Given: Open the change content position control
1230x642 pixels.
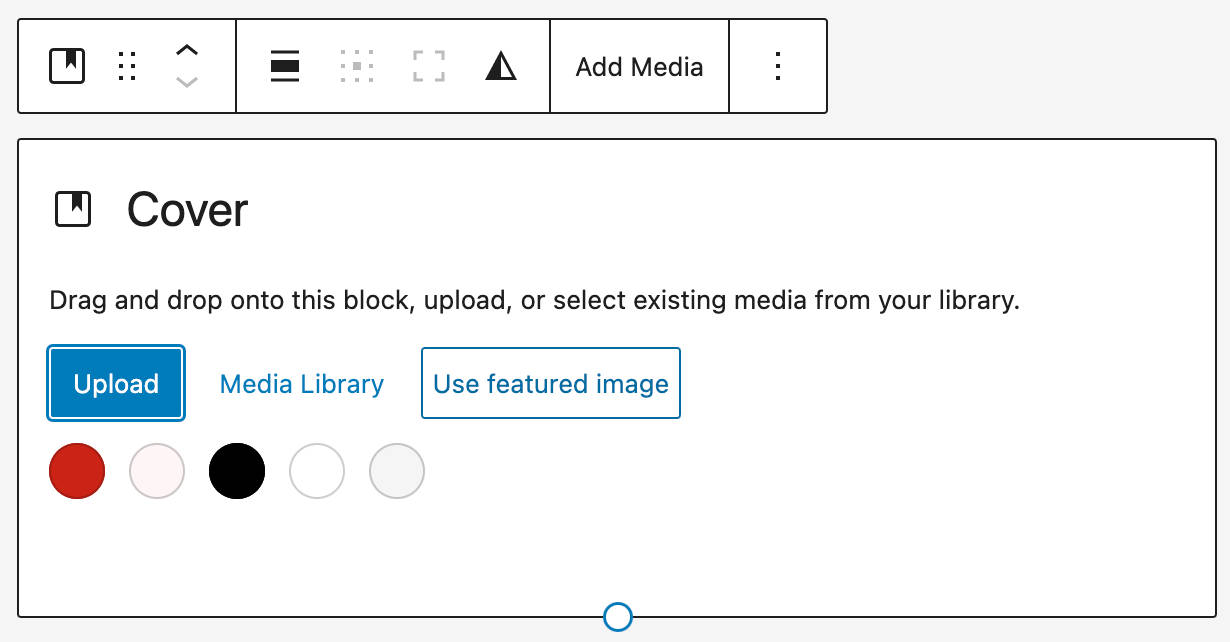Looking at the screenshot, I should (x=356, y=66).
